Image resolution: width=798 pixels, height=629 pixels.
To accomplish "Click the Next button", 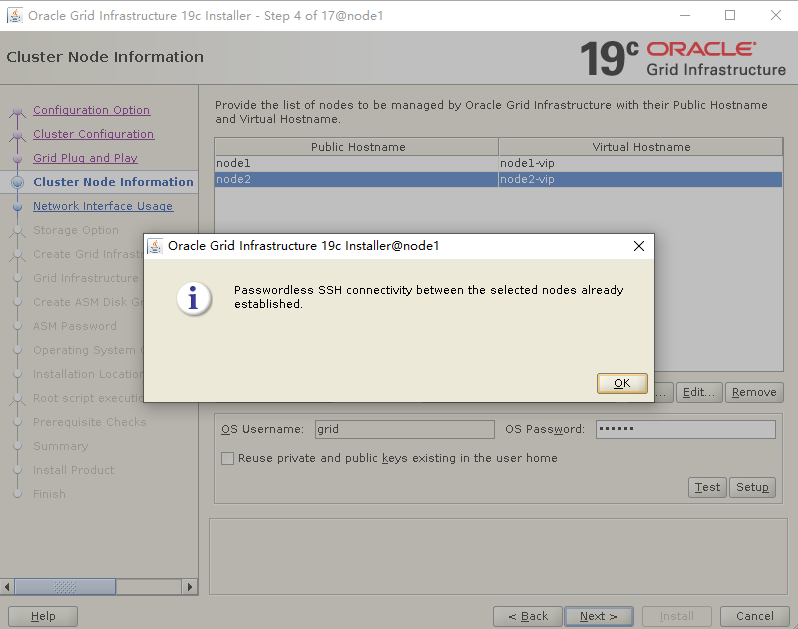I will [599, 616].
